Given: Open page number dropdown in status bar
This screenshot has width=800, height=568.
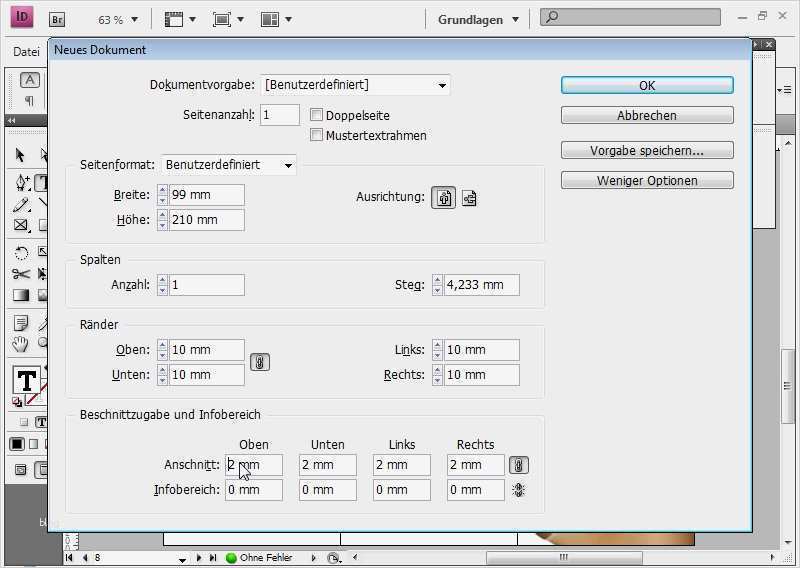Looking at the screenshot, I should pos(182,560).
